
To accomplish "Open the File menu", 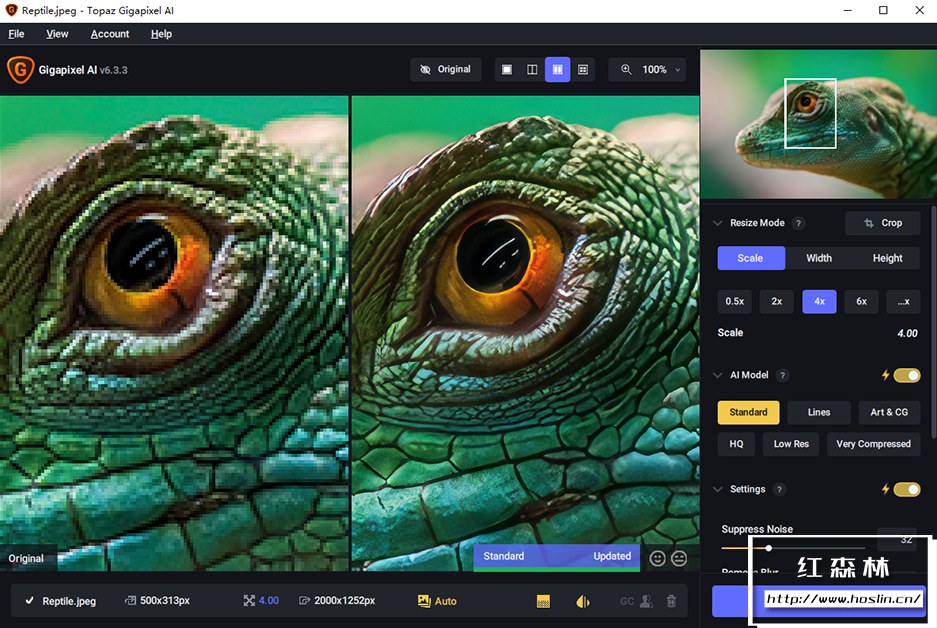I will [16, 34].
